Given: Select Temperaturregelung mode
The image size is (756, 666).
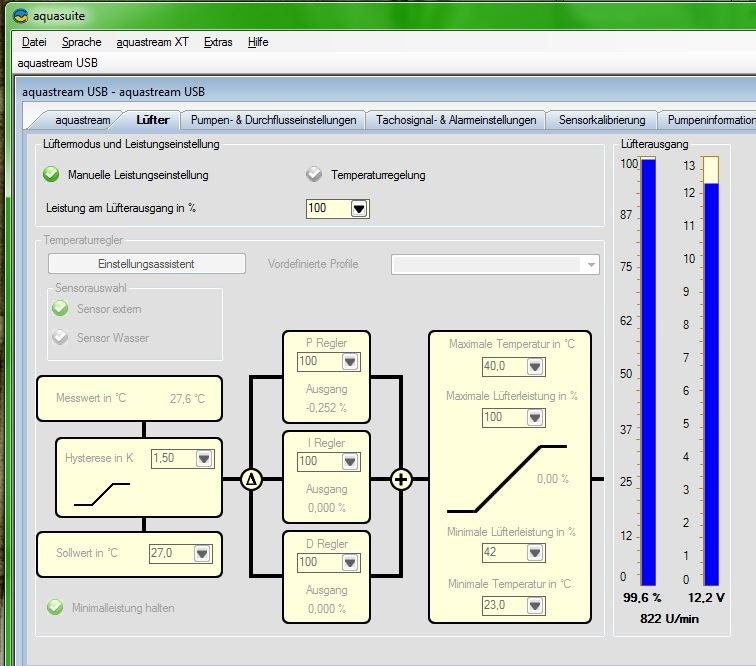Looking at the screenshot, I should coord(314,174).
